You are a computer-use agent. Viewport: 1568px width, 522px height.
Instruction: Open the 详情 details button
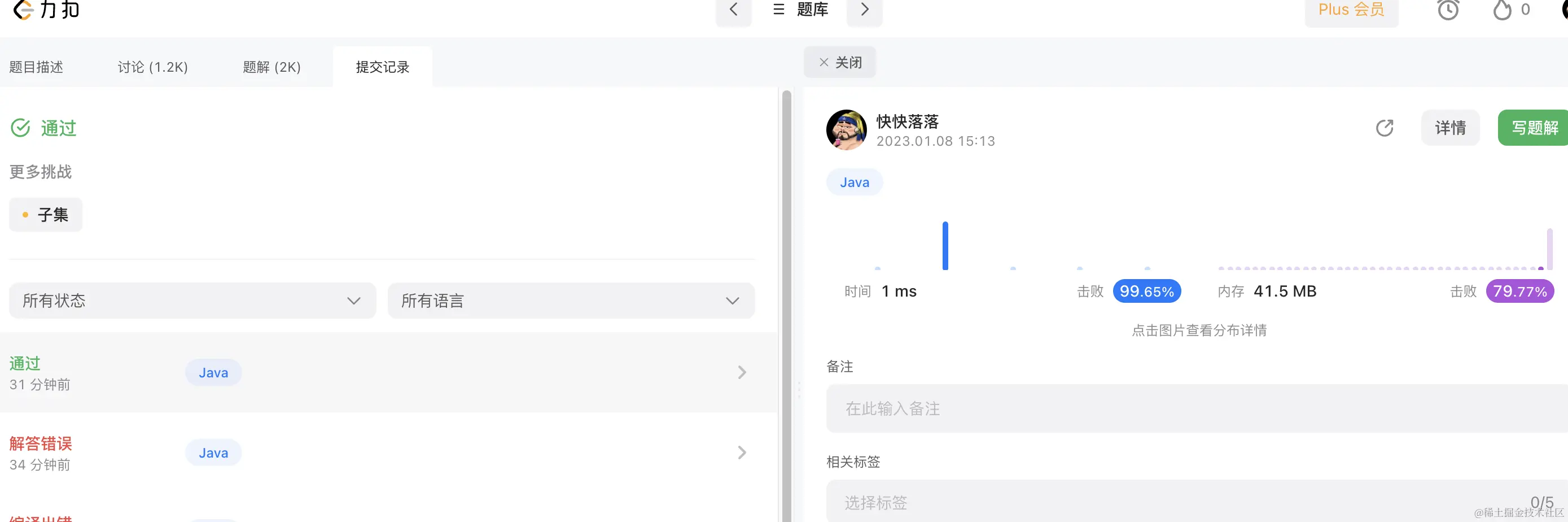click(1451, 127)
